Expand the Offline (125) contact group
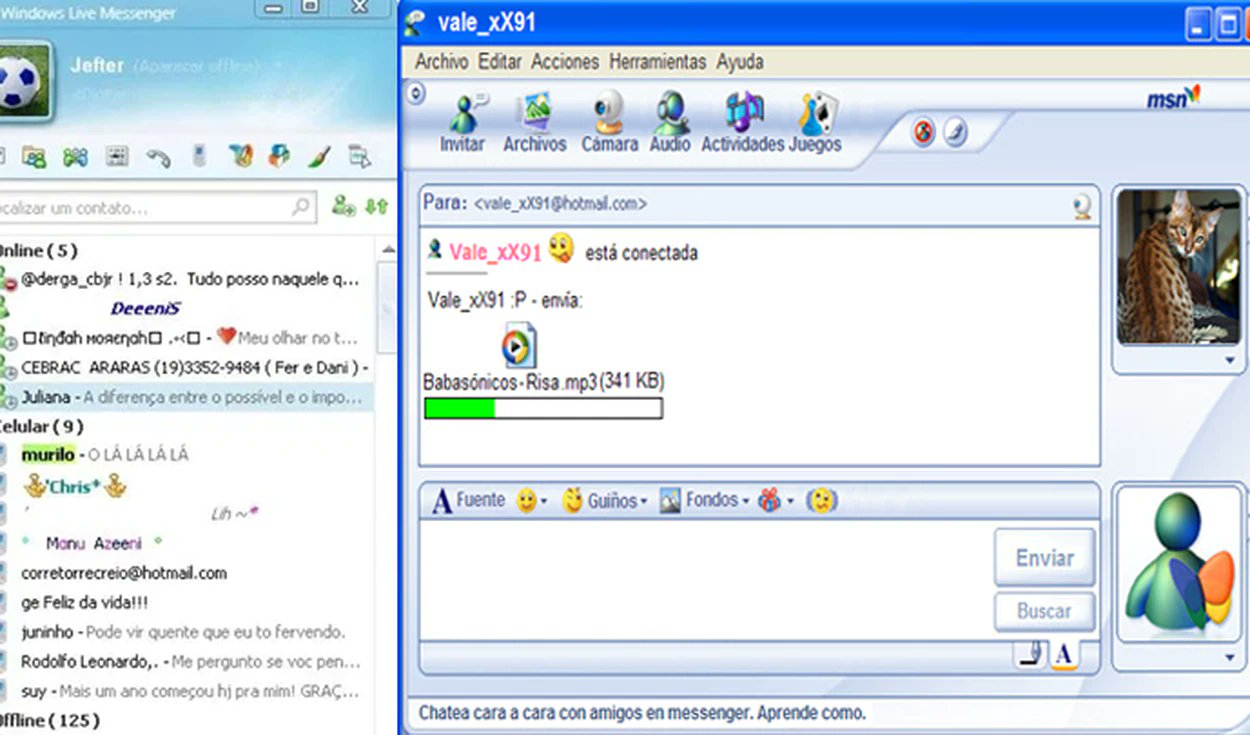The image size is (1250, 735). tap(50, 720)
